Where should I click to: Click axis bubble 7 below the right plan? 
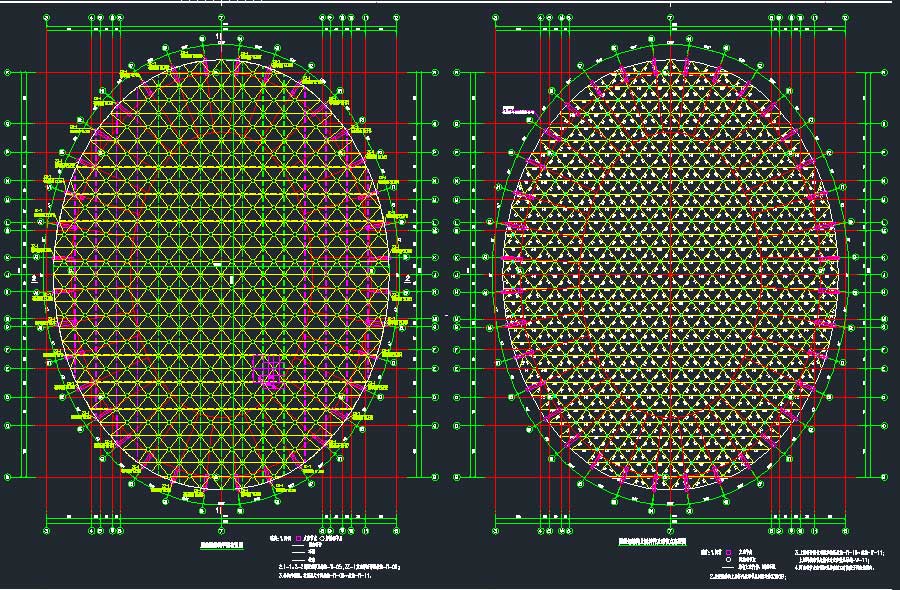(670, 531)
